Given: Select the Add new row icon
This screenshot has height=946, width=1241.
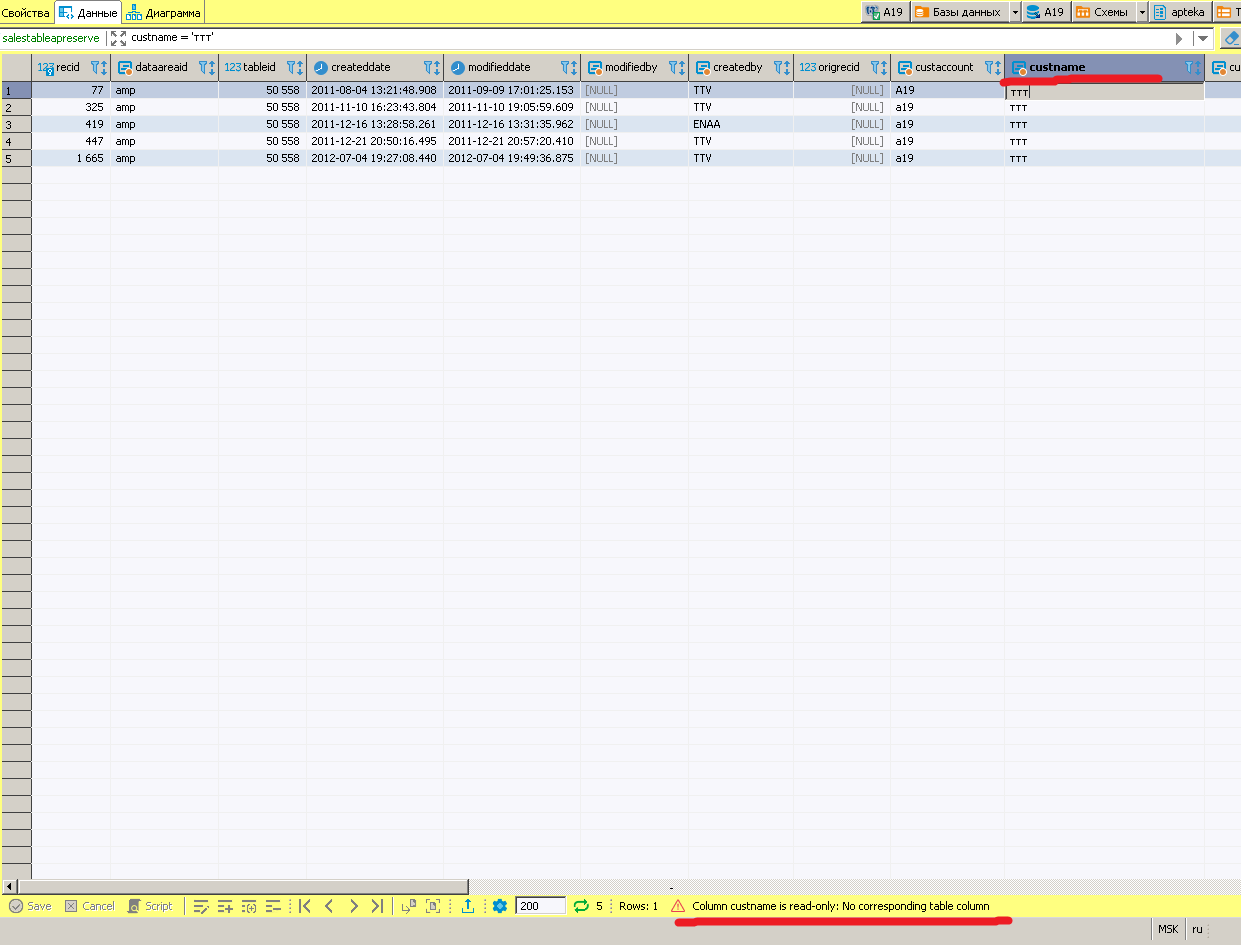Looking at the screenshot, I should tap(223, 906).
